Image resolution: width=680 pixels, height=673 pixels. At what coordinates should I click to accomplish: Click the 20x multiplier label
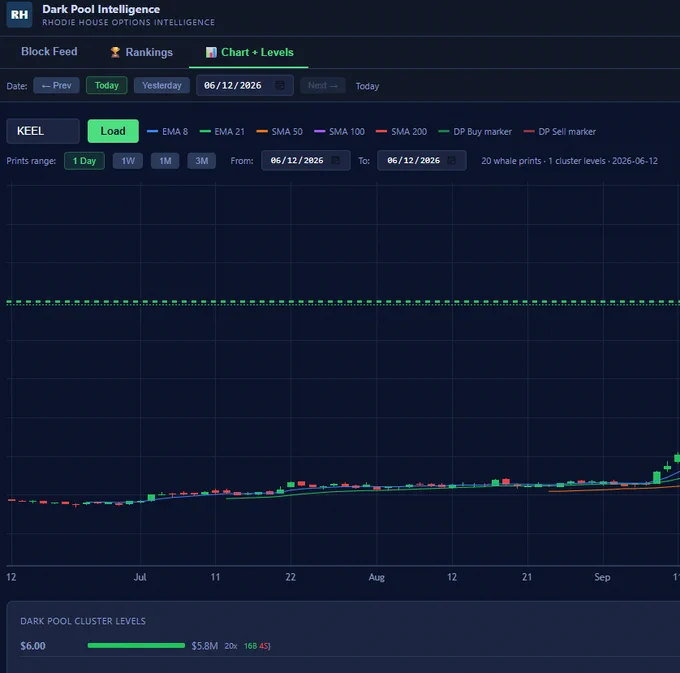point(231,646)
